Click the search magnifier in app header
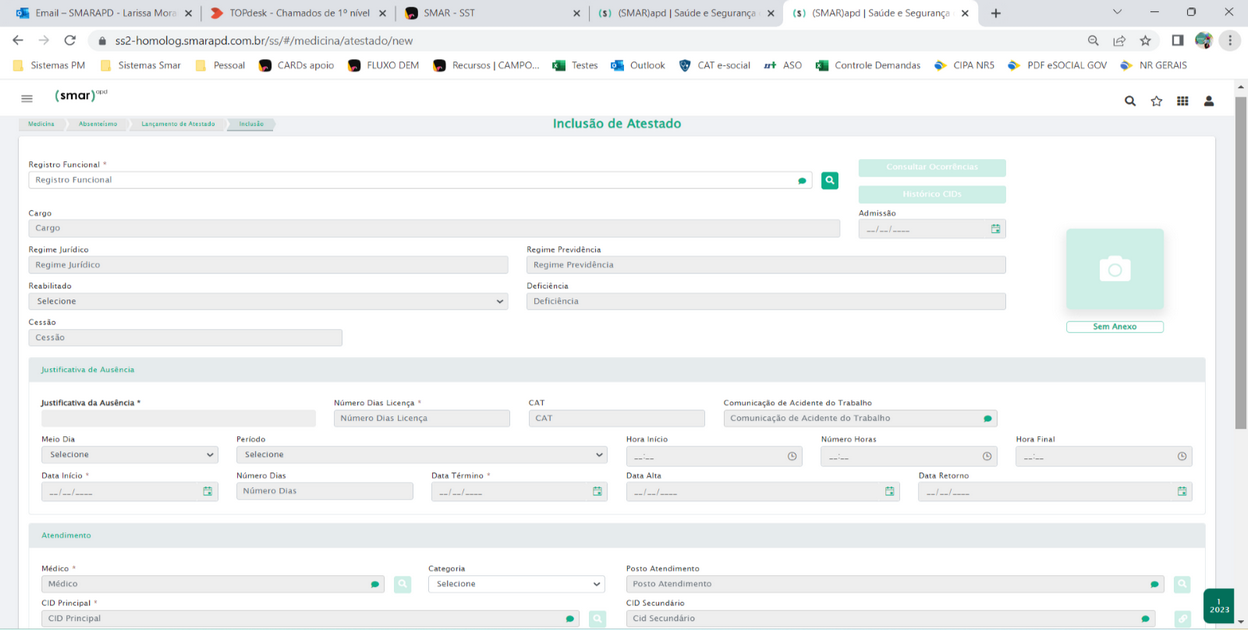This screenshot has width=1248, height=630. pyautogui.click(x=1130, y=101)
